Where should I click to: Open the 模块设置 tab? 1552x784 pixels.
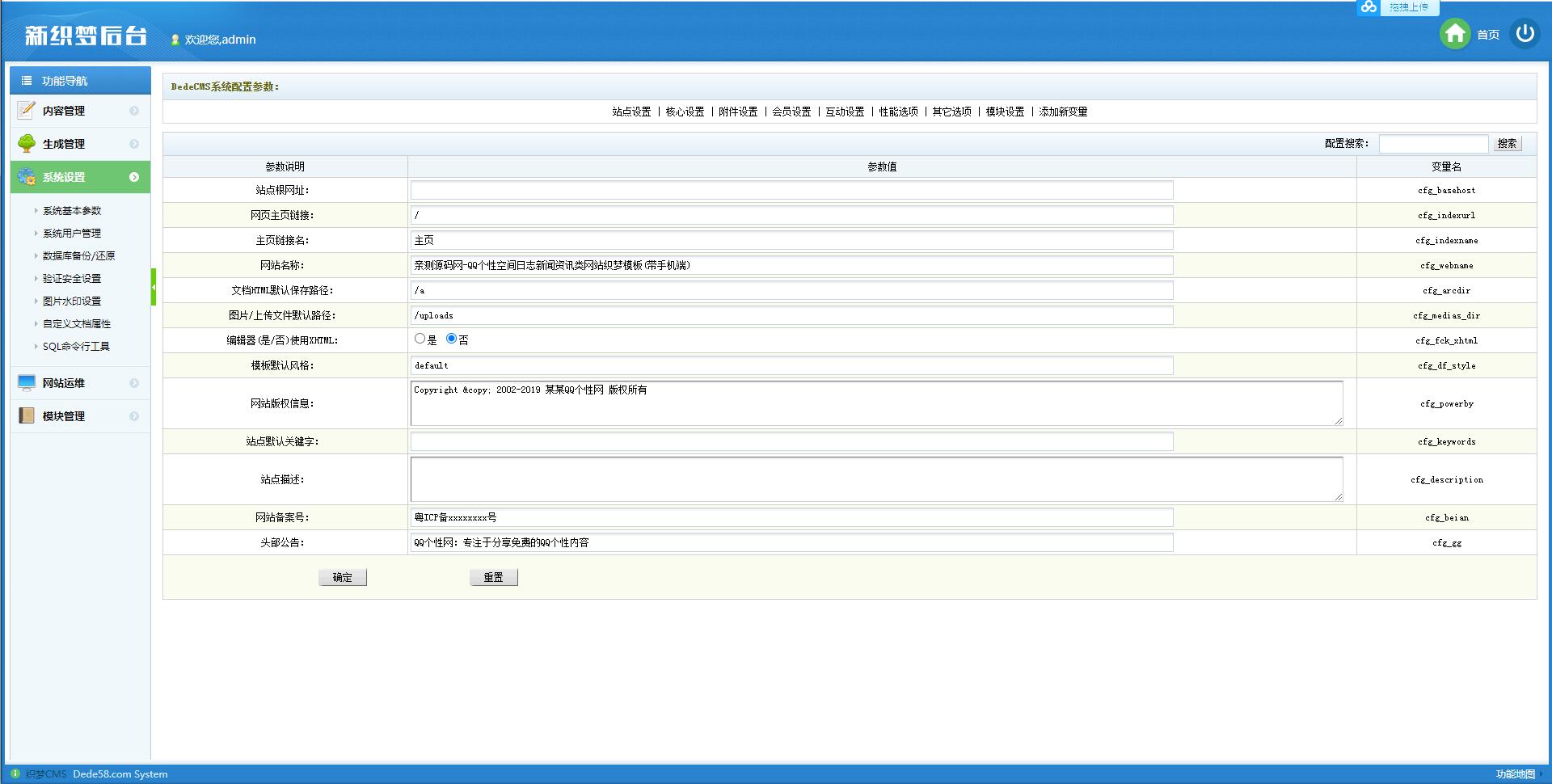pyautogui.click(x=1005, y=112)
